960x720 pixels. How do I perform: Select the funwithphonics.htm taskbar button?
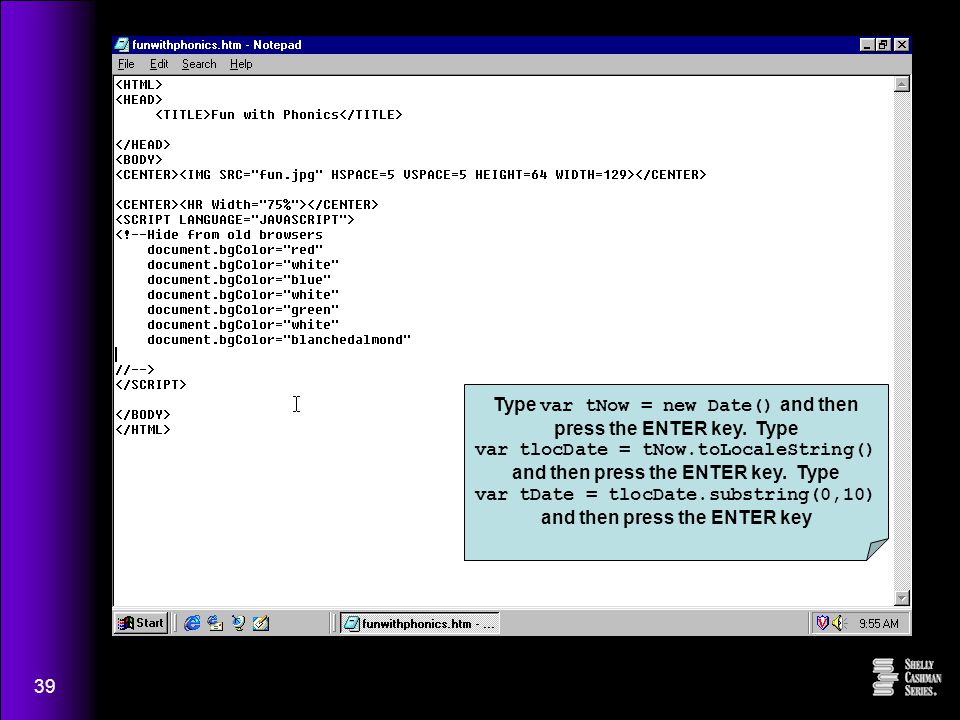coord(419,623)
